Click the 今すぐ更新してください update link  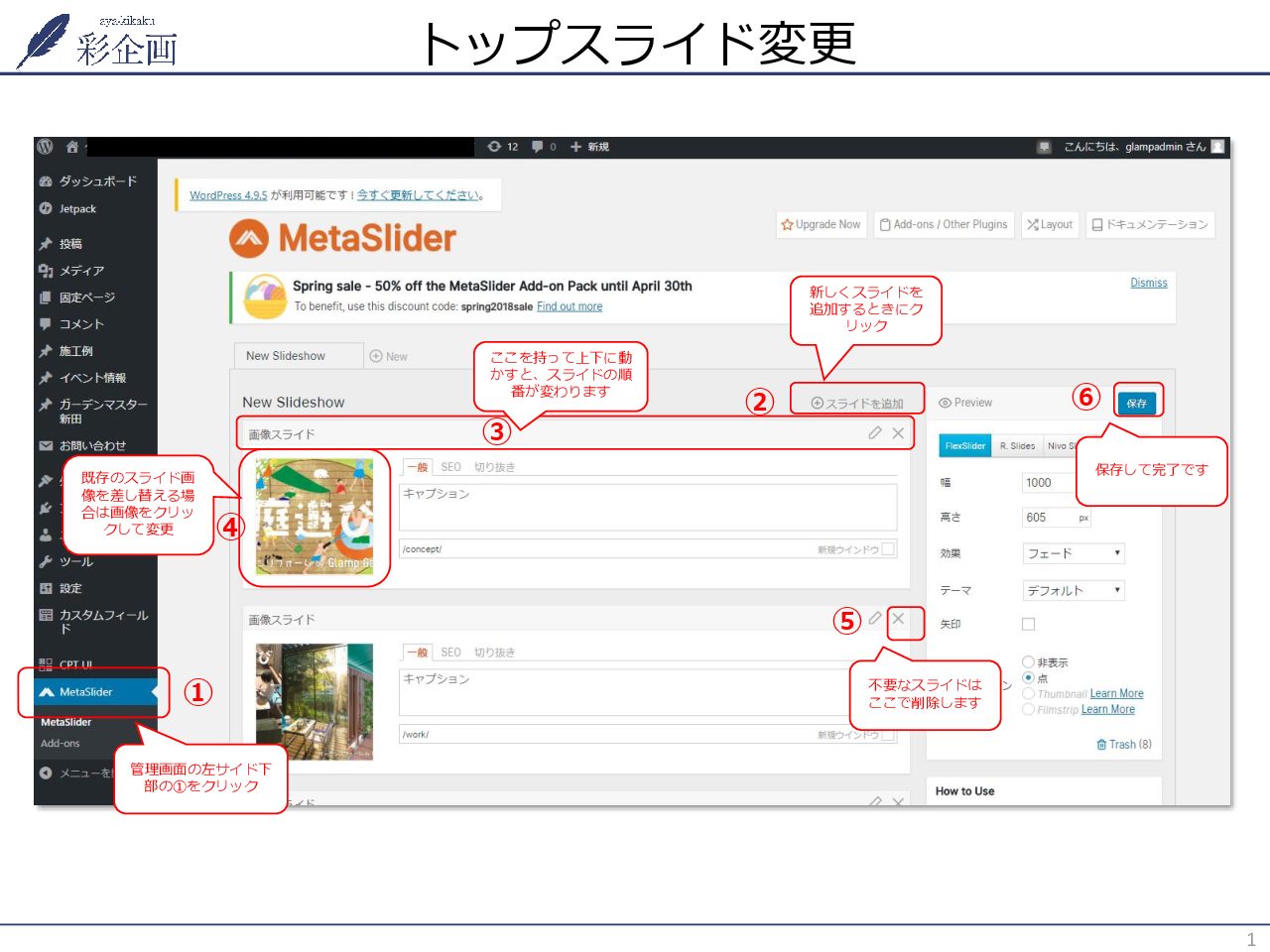coord(419,195)
